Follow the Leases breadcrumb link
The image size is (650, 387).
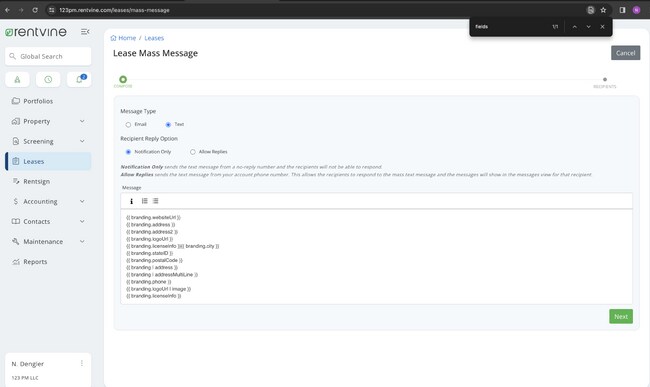154,38
